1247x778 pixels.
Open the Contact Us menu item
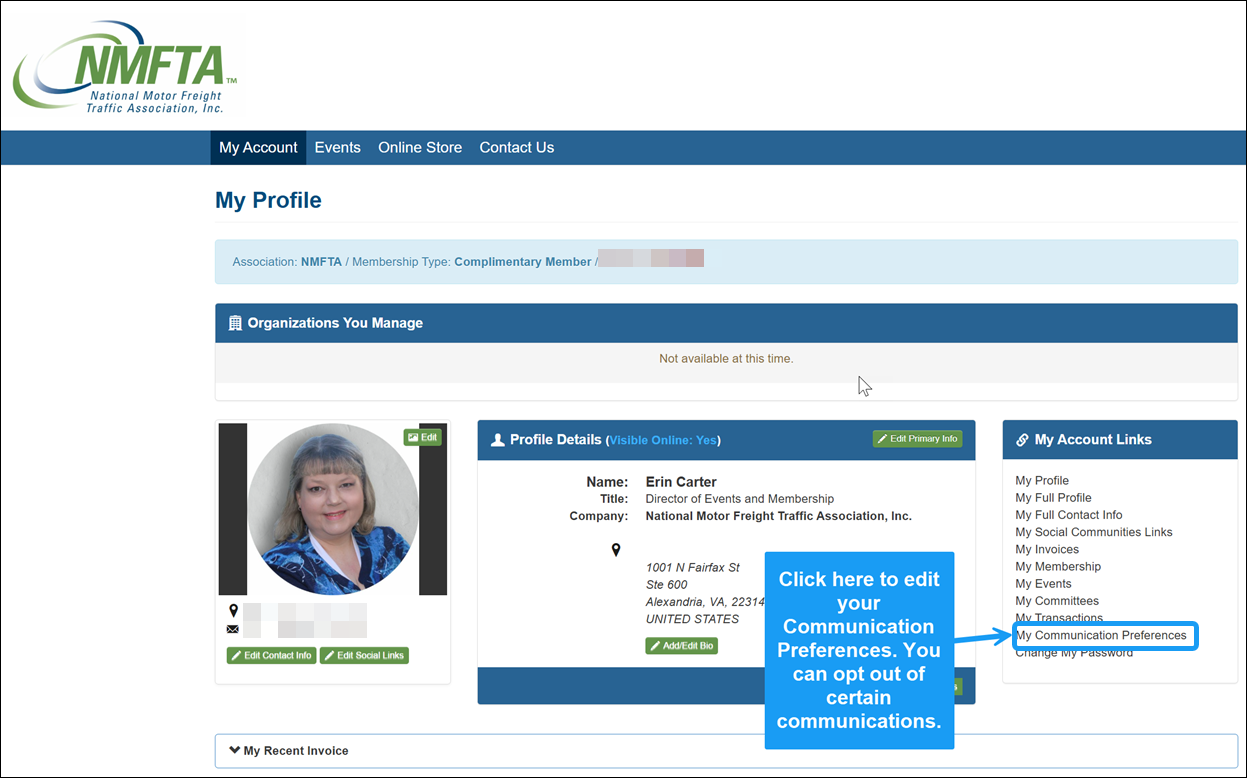coord(516,147)
